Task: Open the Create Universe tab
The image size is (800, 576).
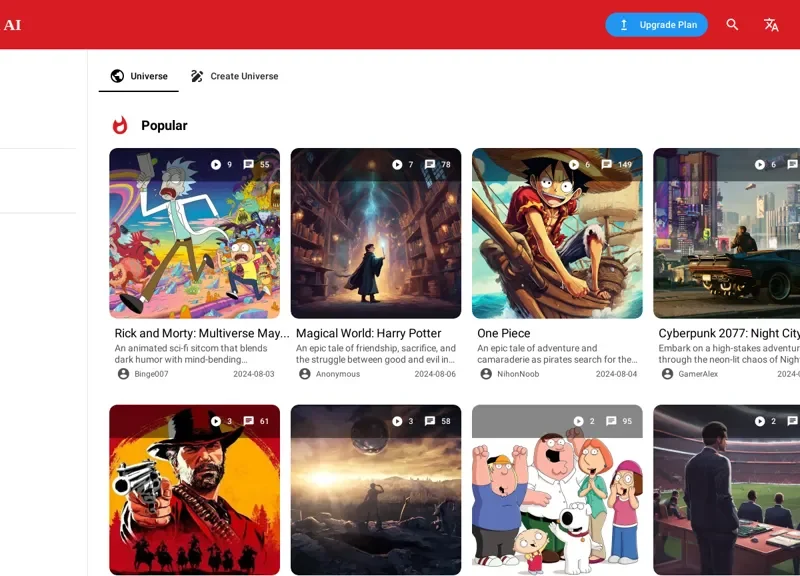Action: [x=234, y=76]
